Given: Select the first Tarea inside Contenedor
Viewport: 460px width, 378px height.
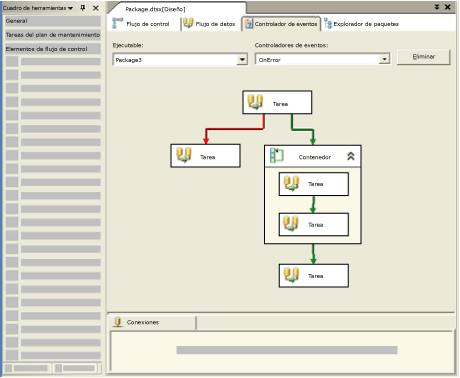Looking at the screenshot, I should (x=314, y=184).
